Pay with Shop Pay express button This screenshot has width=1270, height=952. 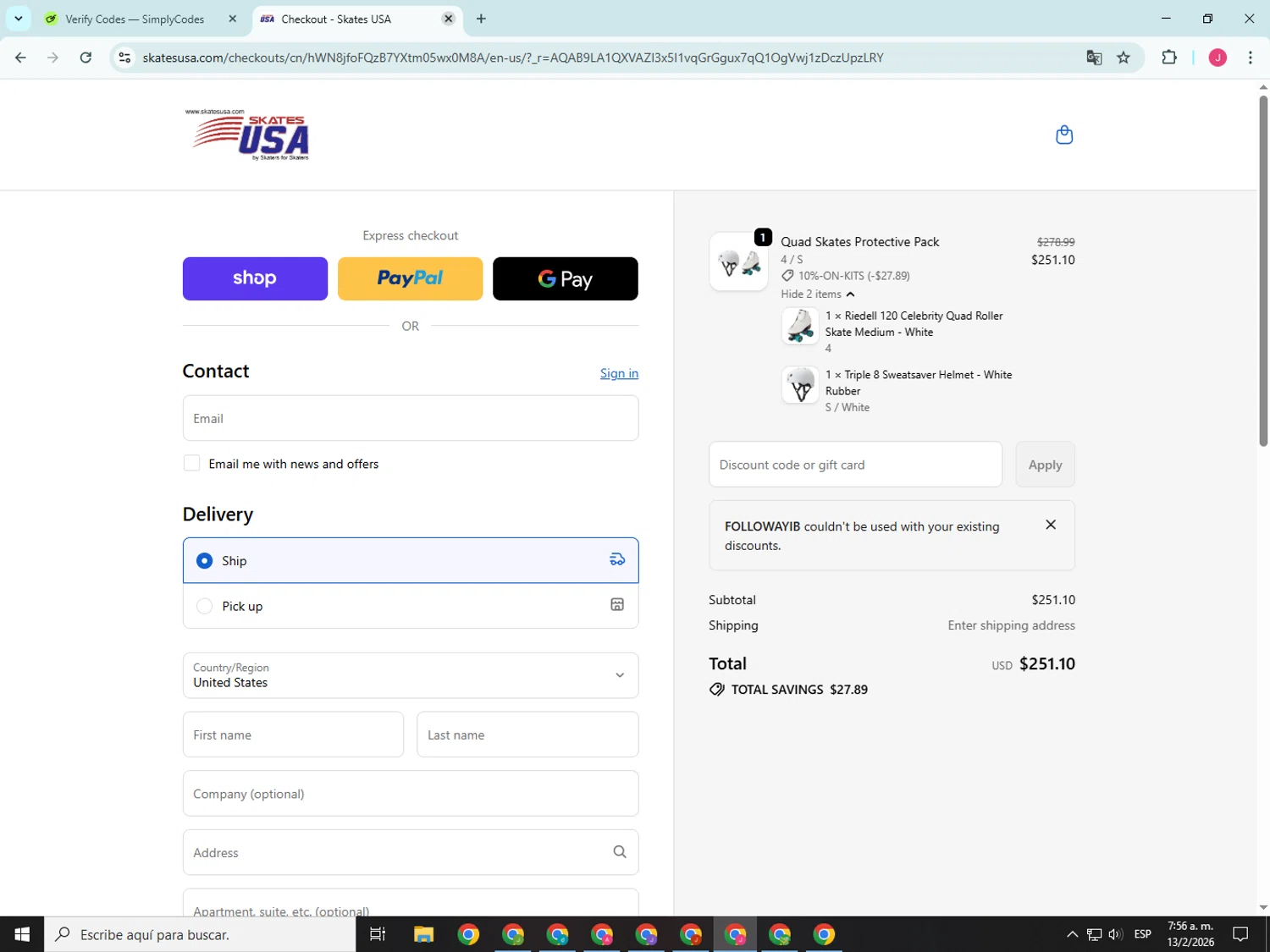(255, 278)
